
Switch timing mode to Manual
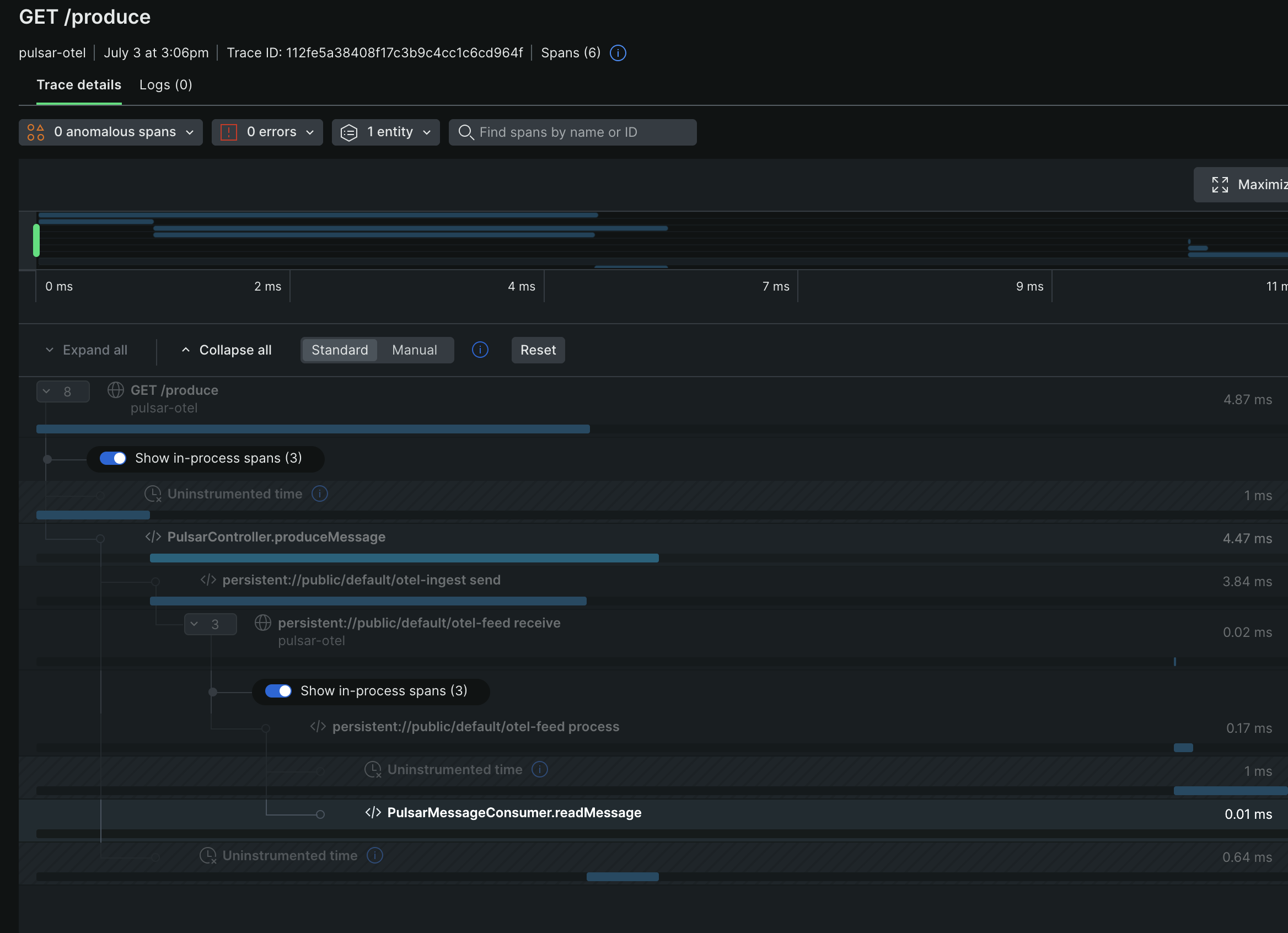[x=414, y=350]
